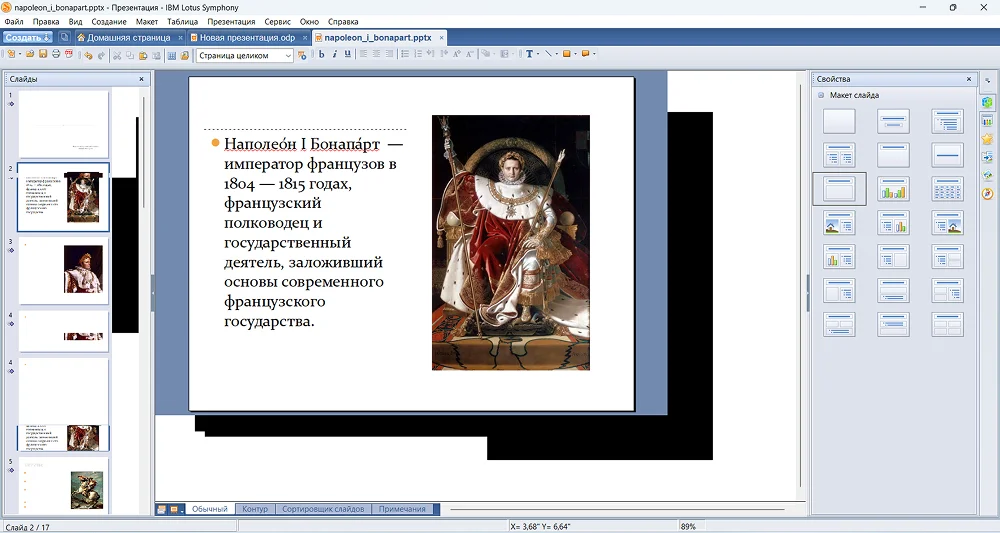This screenshot has width=1000, height=533.
Task: Select the Line drawing tool
Action: pos(548,55)
